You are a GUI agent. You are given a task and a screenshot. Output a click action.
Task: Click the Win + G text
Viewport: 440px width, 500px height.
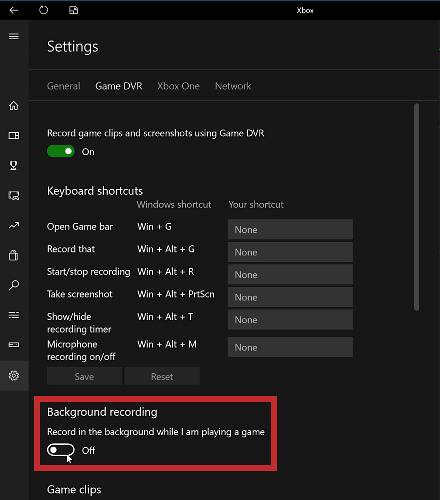point(154,227)
